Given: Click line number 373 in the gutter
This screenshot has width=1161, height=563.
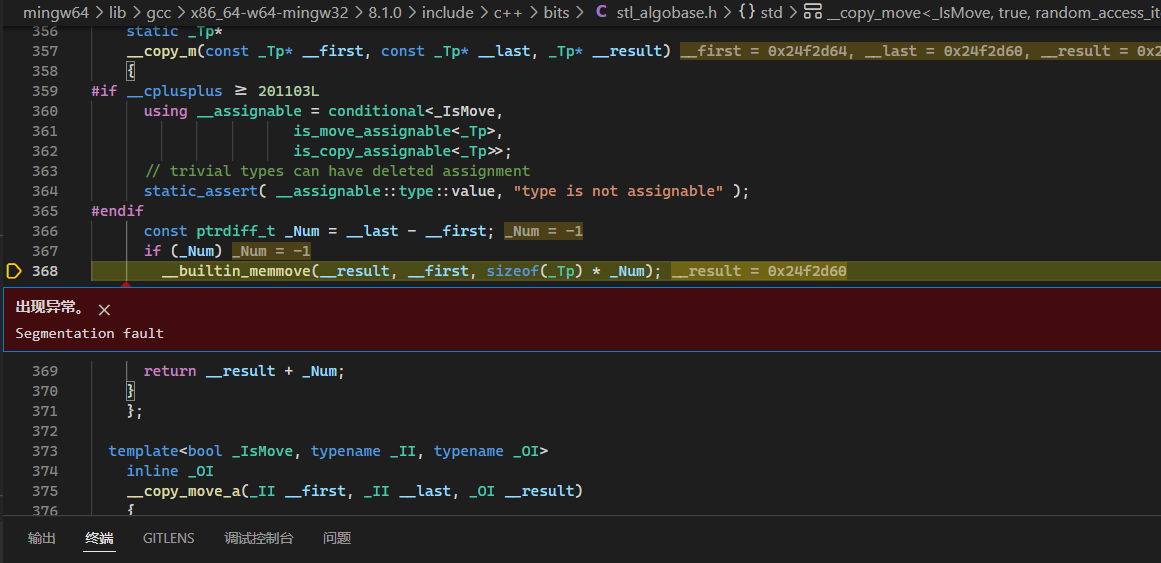Looking at the screenshot, I should [45, 450].
